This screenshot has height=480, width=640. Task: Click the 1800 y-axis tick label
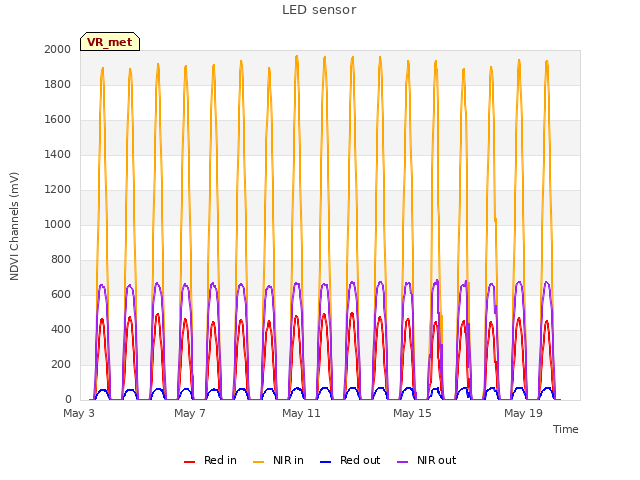58,84
